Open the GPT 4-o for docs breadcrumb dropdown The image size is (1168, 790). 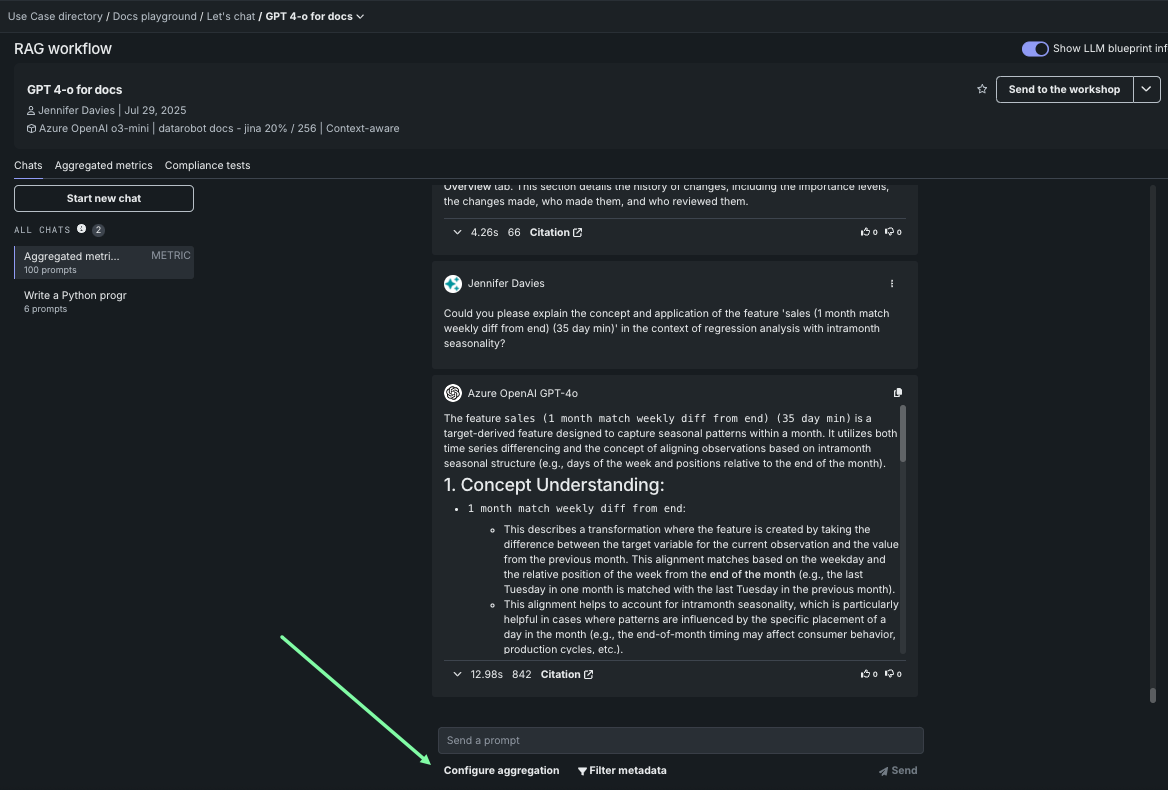(x=360, y=16)
